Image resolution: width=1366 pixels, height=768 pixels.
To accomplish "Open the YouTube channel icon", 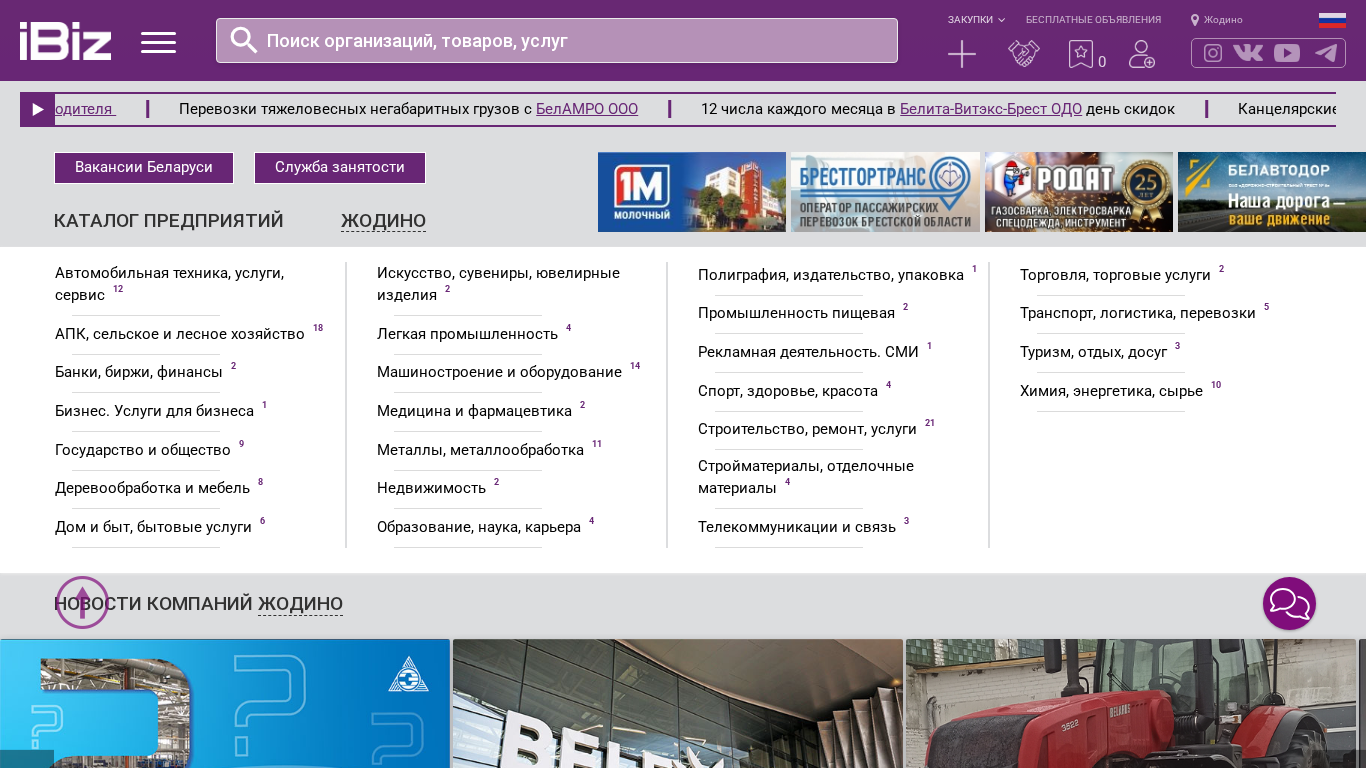I will click(1287, 53).
